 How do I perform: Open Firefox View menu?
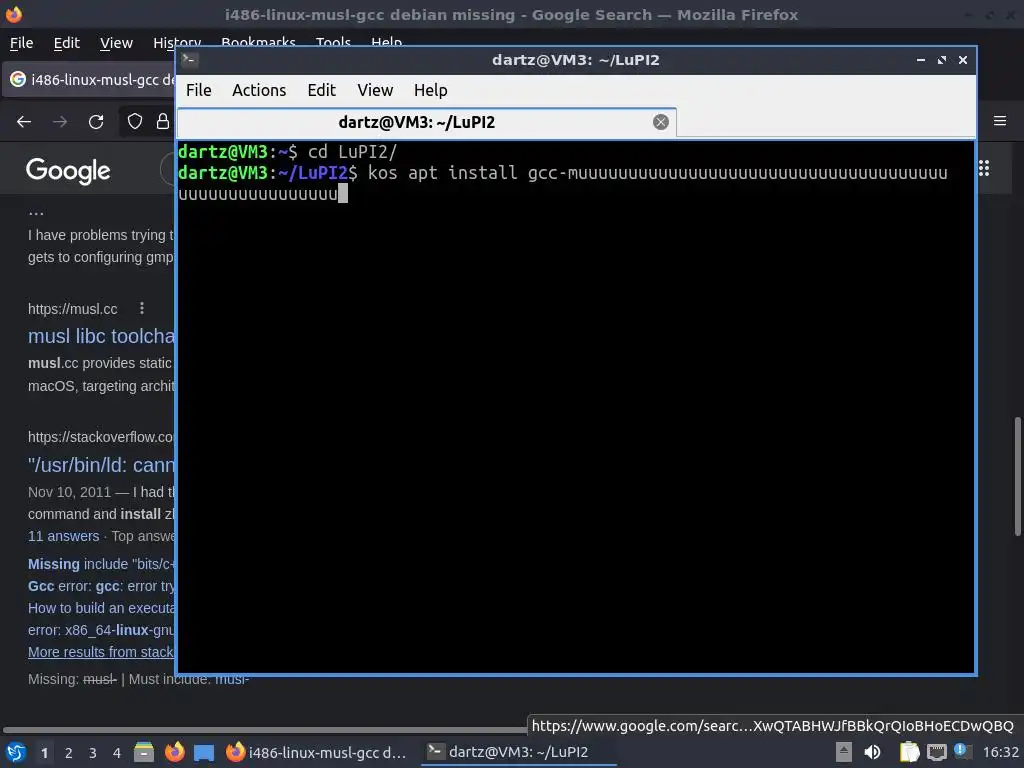pos(116,43)
